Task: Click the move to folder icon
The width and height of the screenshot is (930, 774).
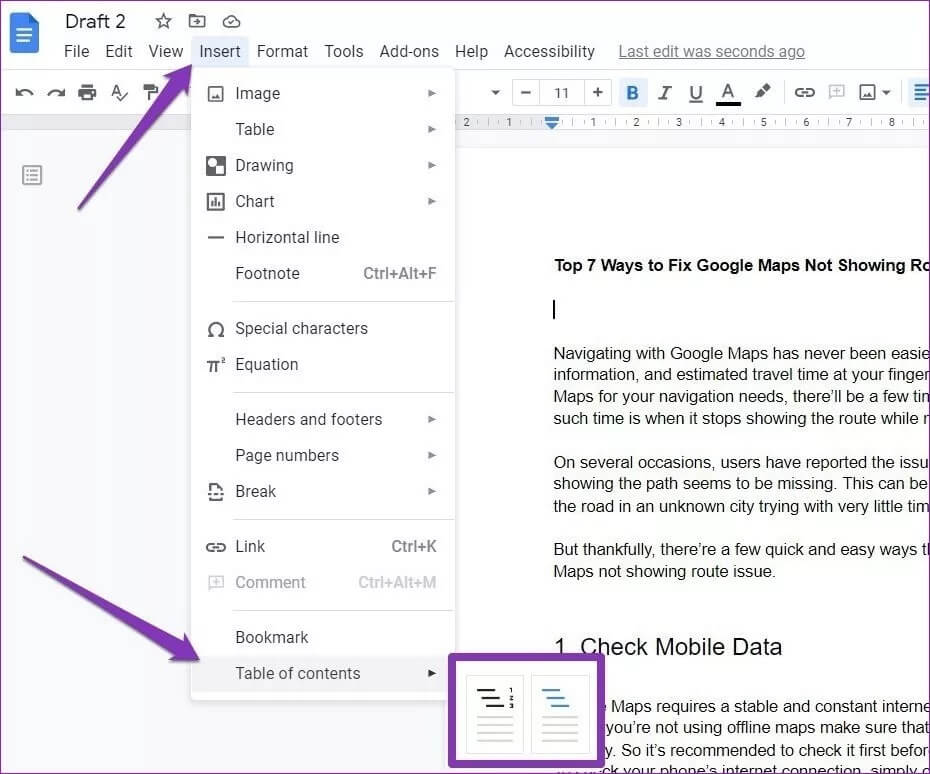Action: click(197, 21)
